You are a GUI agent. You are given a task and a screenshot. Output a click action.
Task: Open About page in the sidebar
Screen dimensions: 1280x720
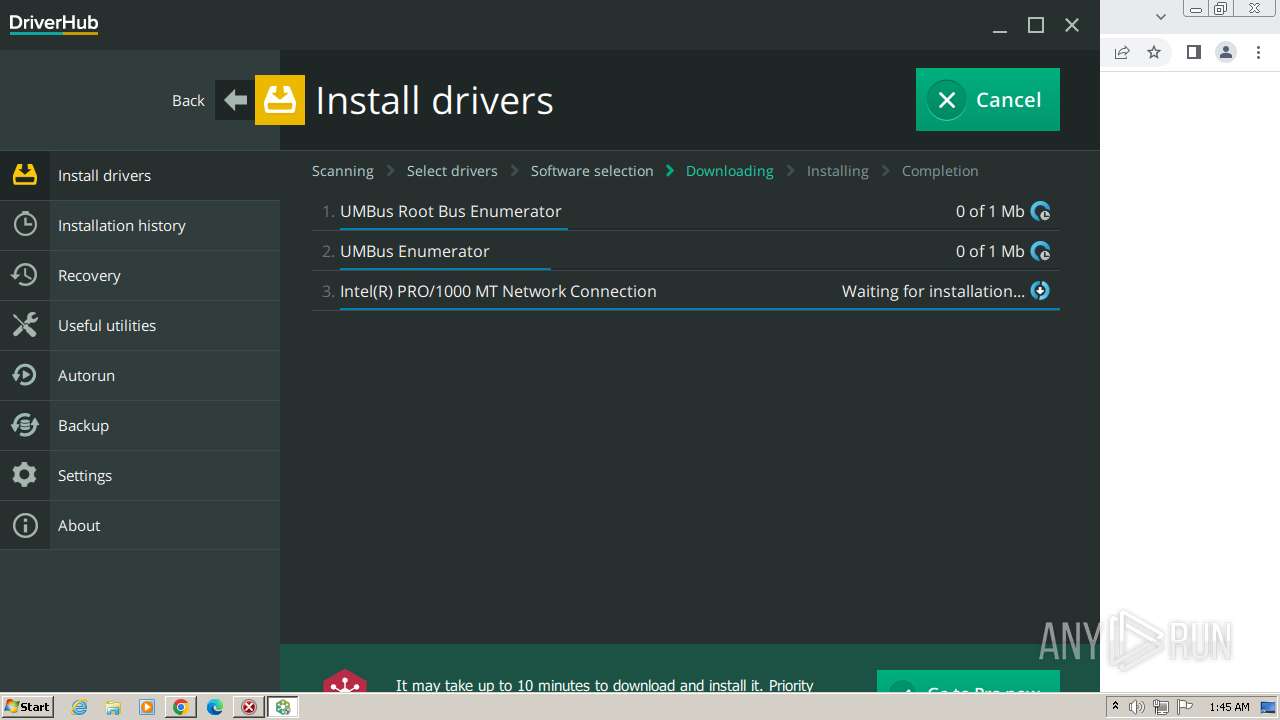pyautogui.click(x=140, y=525)
